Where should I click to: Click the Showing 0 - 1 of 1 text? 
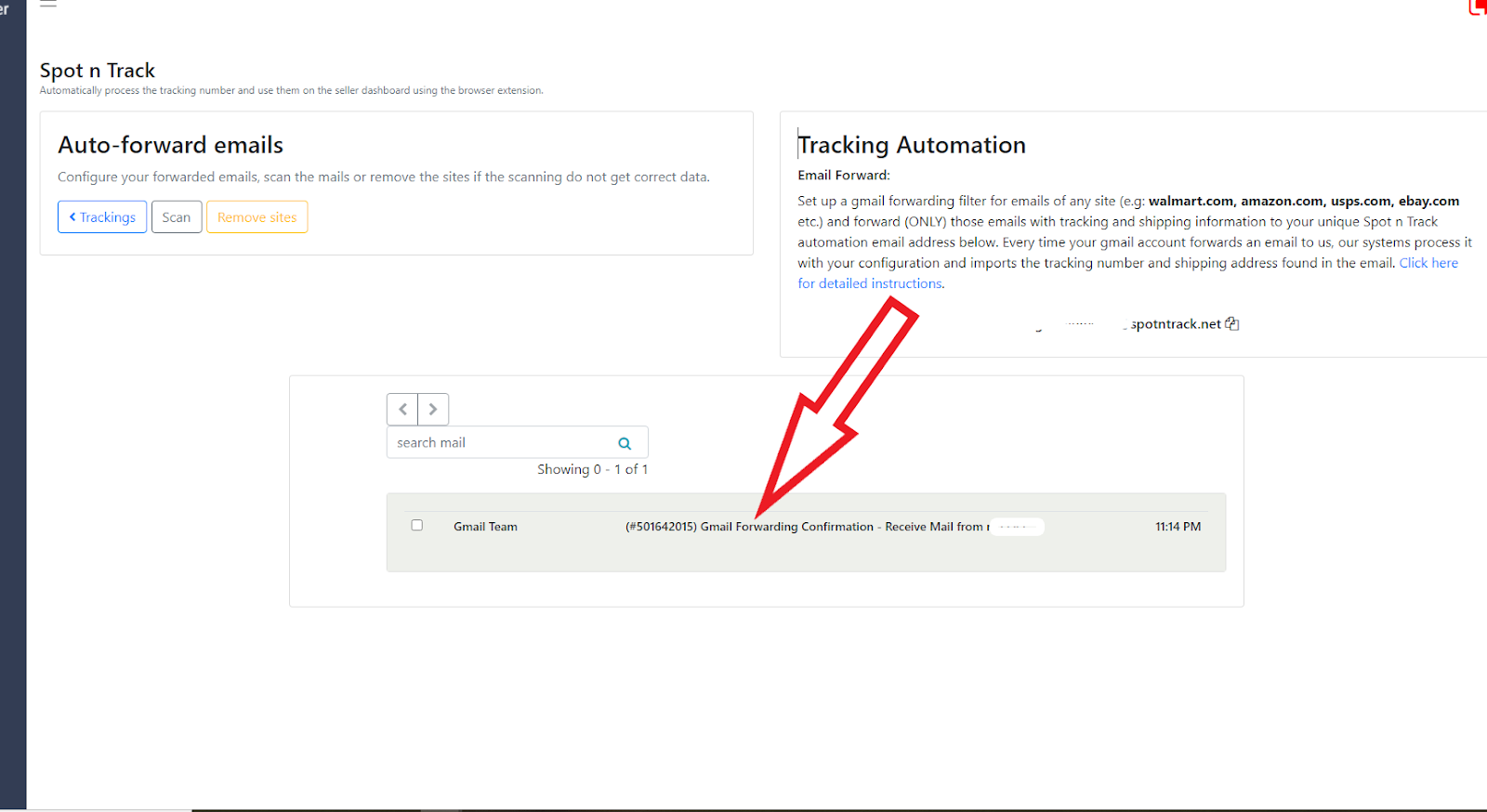point(592,469)
